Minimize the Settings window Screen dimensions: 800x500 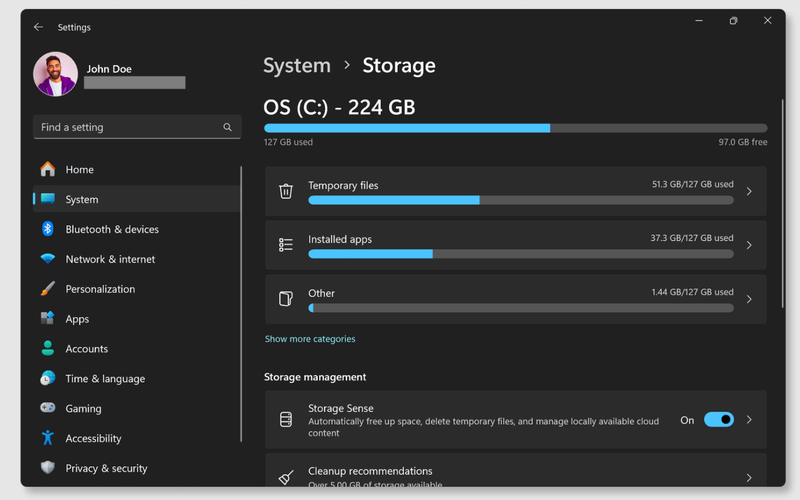pos(699,20)
